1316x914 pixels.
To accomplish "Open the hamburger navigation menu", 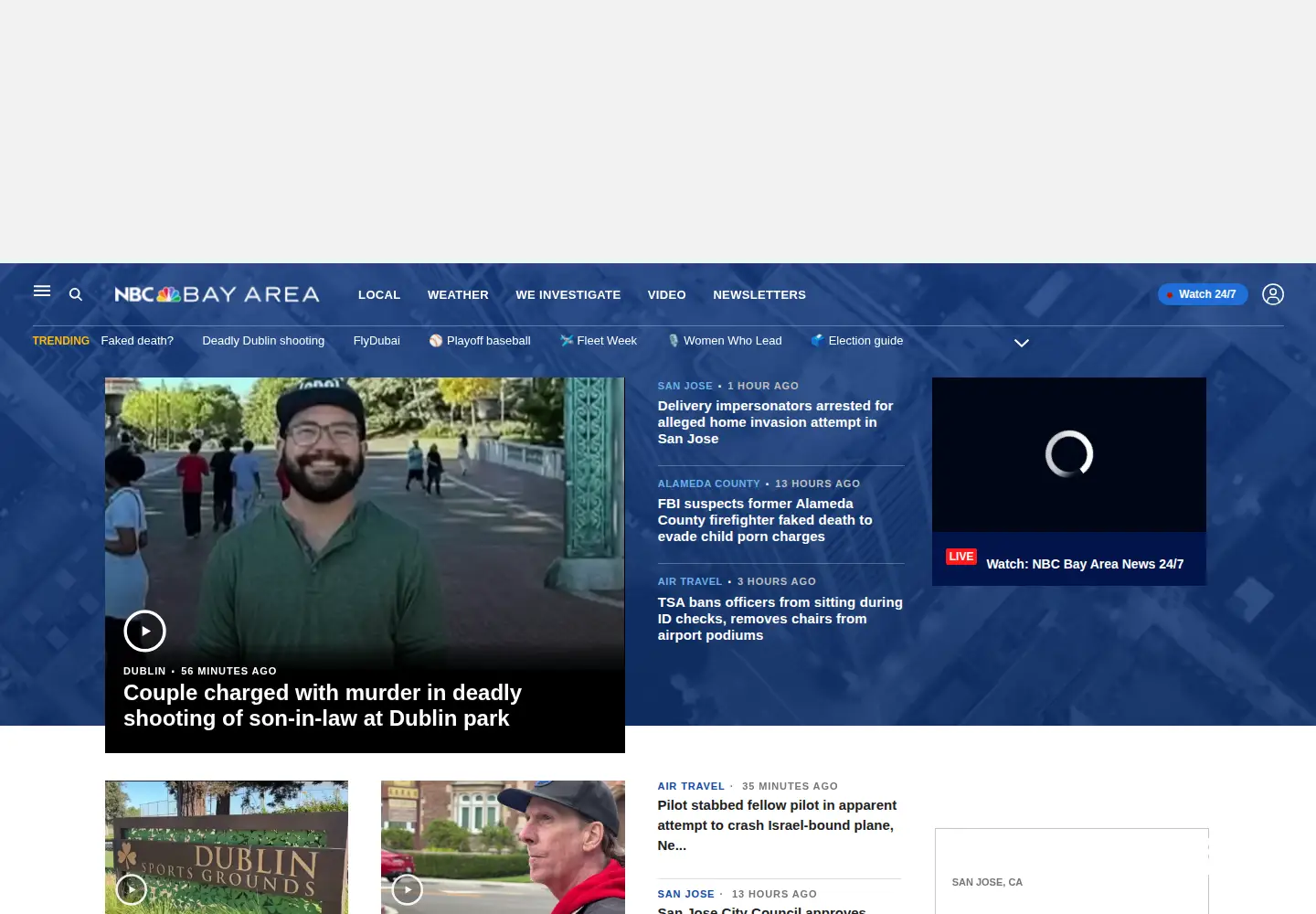I will (x=42, y=292).
